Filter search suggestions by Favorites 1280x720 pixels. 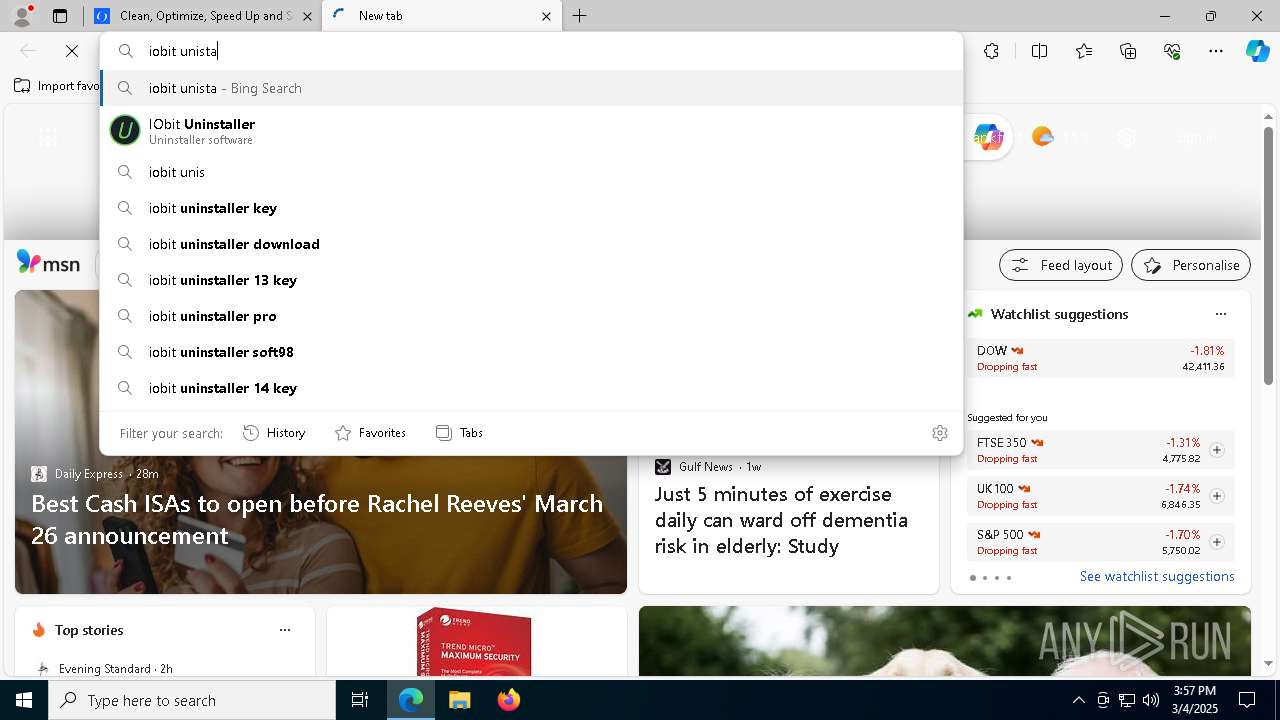point(370,433)
